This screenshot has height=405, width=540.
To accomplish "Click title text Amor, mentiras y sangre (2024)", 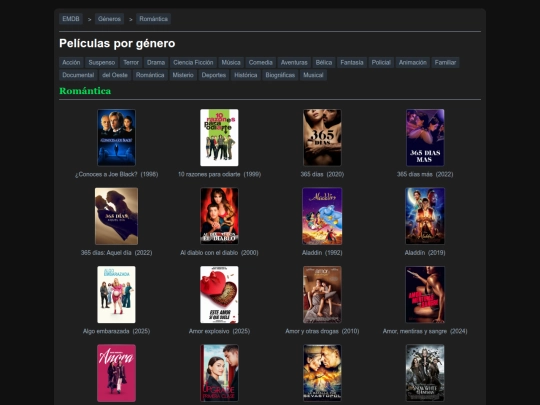I will pos(425,331).
